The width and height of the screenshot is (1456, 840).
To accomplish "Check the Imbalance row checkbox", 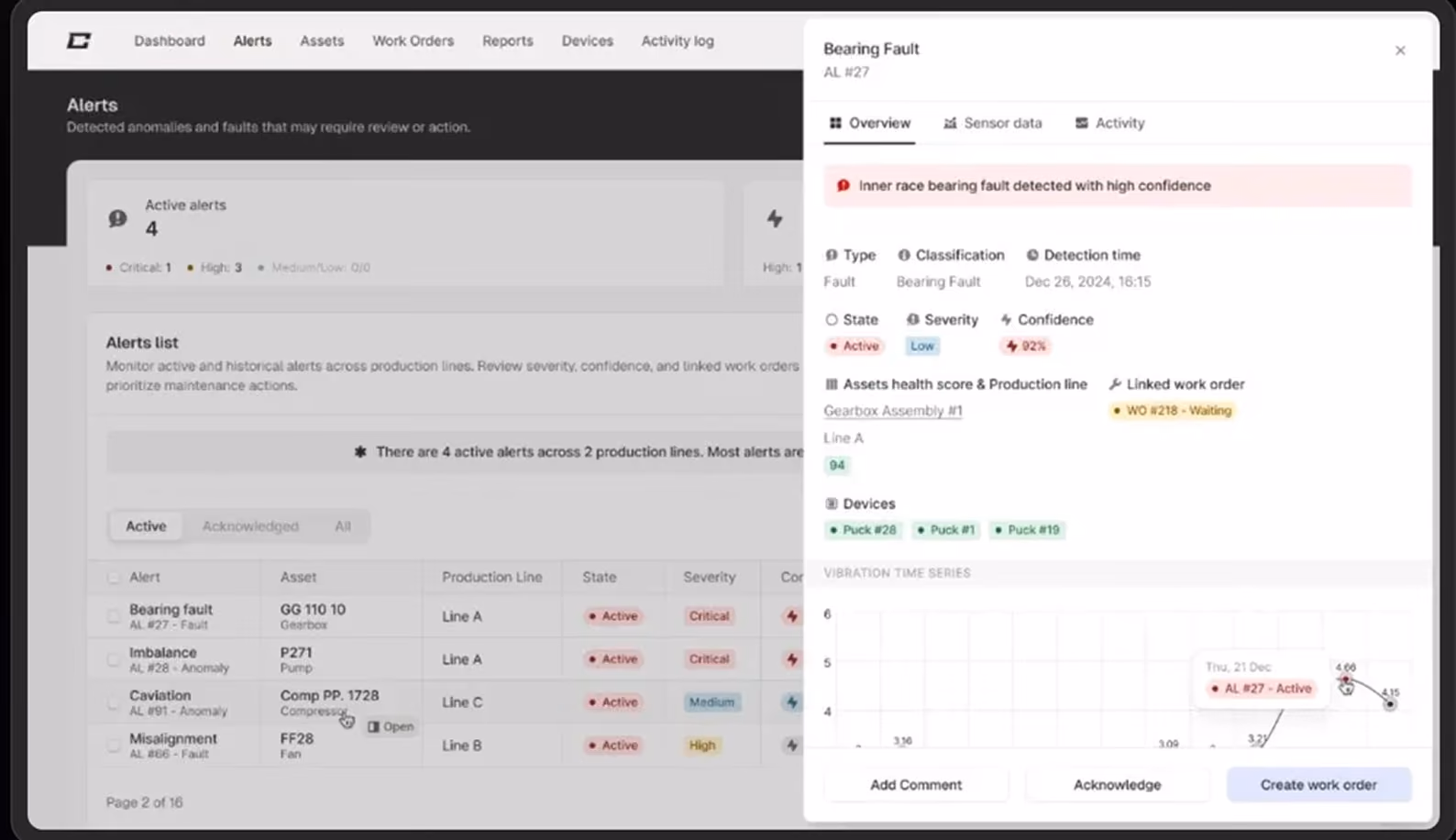I will click(114, 659).
